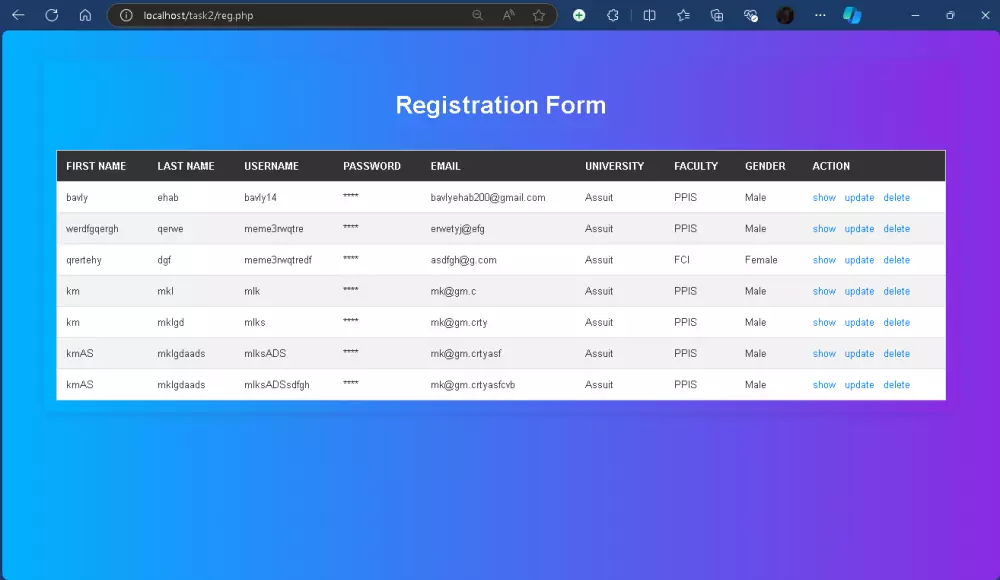This screenshot has height=580, width=1000.
Task: Click the site info icon in address bar
Action: 125,15
